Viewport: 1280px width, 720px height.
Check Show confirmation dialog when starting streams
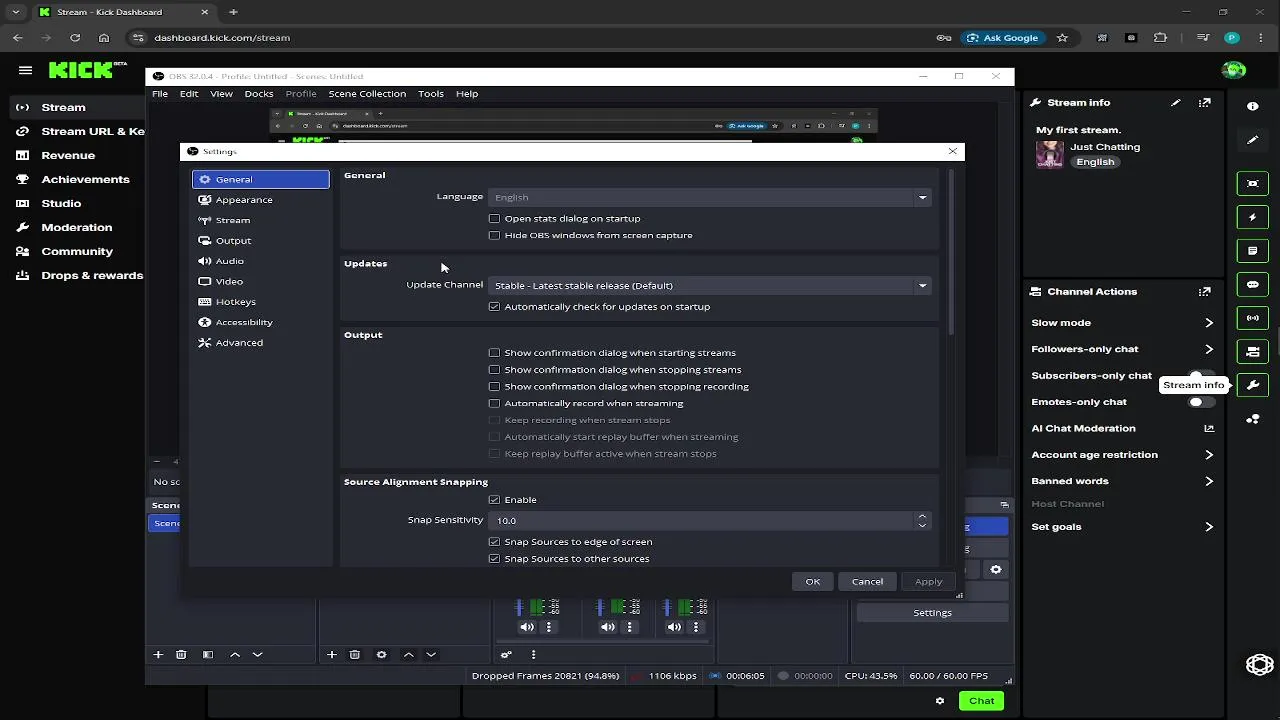[494, 352]
